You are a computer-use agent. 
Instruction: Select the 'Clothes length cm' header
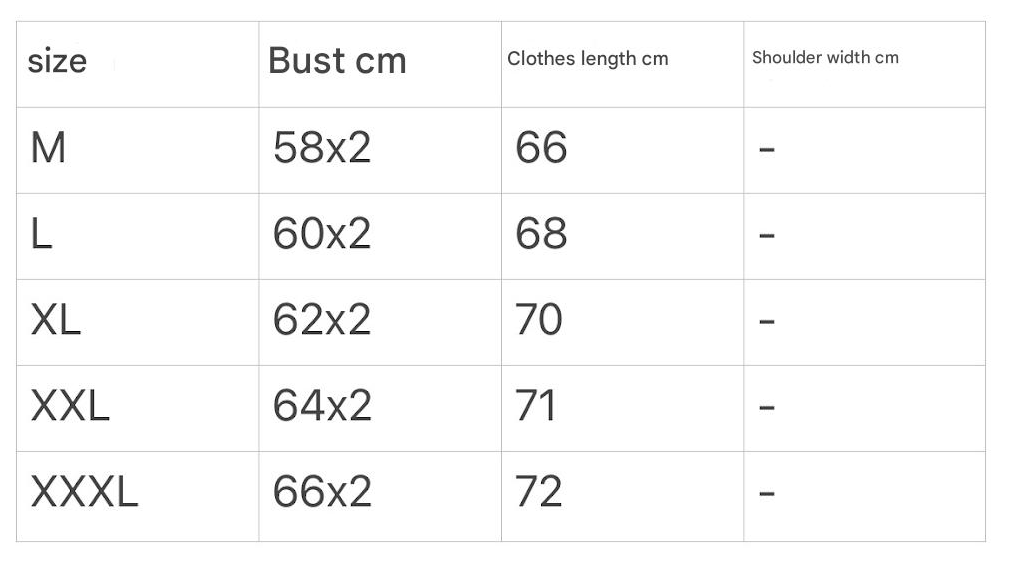(x=587, y=59)
